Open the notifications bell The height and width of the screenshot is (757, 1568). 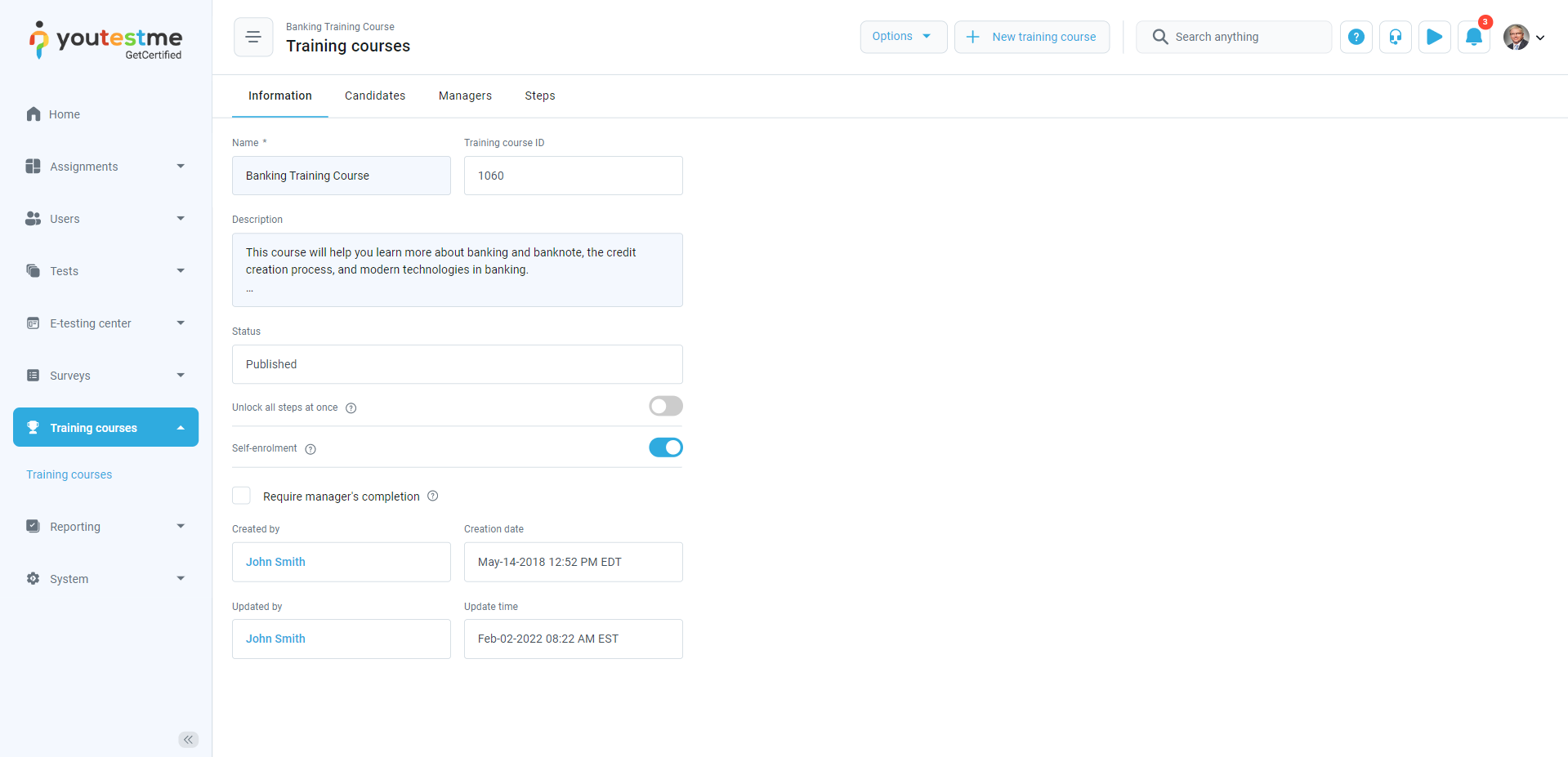pyautogui.click(x=1473, y=37)
